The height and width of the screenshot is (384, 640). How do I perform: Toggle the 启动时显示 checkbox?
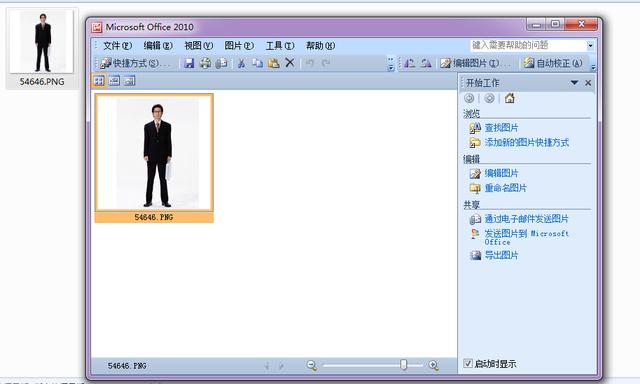(x=468, y=363)
